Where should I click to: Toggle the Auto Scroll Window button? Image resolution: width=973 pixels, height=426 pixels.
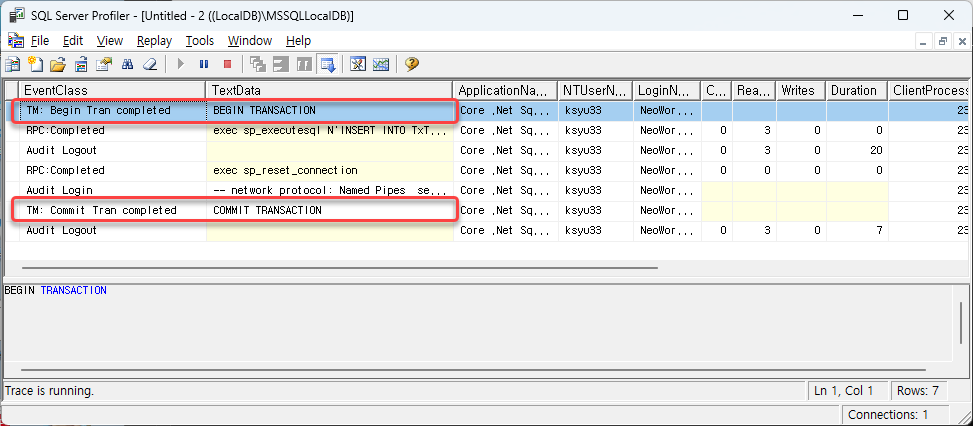pyautogui.click(x=327, y=64)
